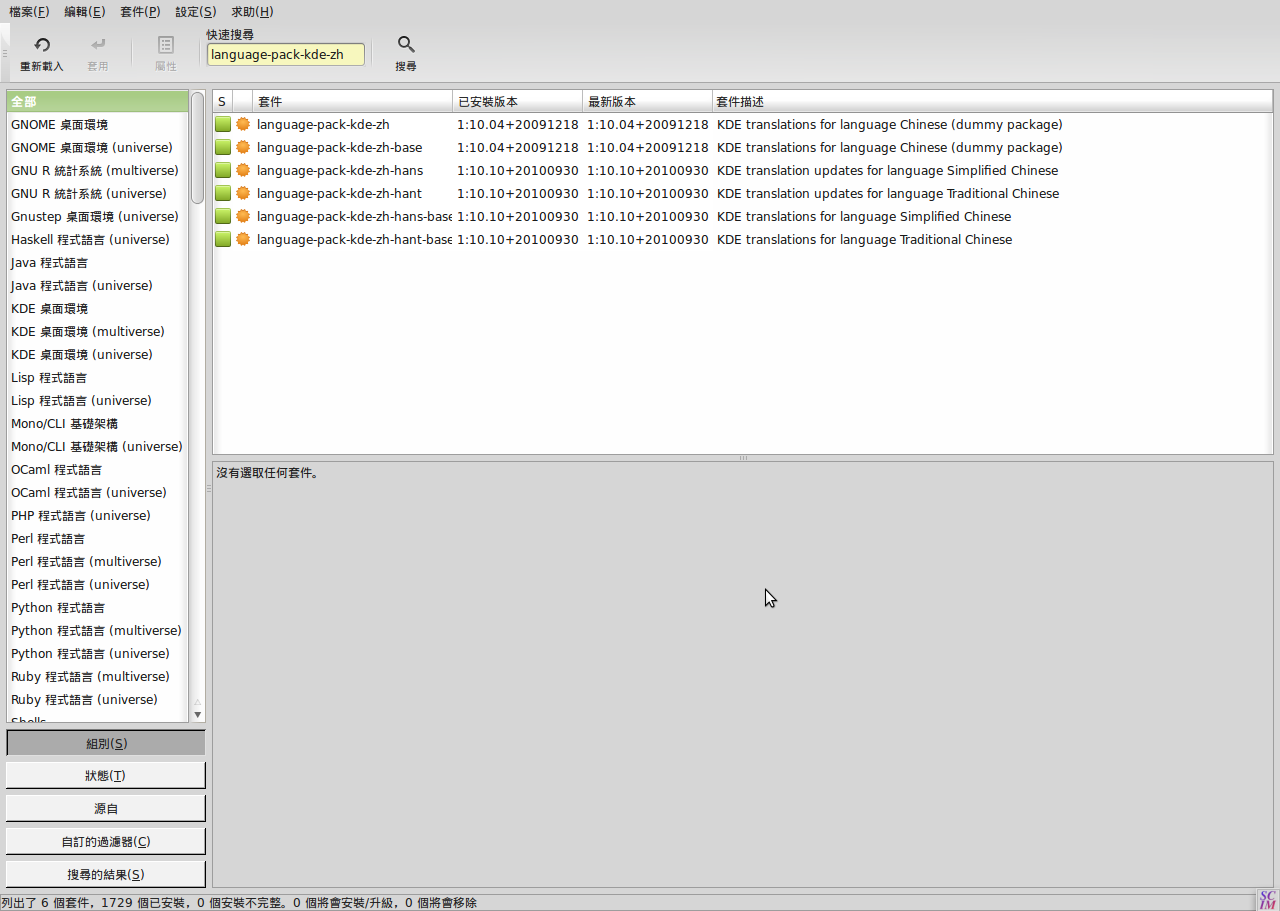Select GNOME 桌面環境 (universe) category
The width and height of the screenshot is (1280, 911).
pyautogui.click(x=97, y=148)
